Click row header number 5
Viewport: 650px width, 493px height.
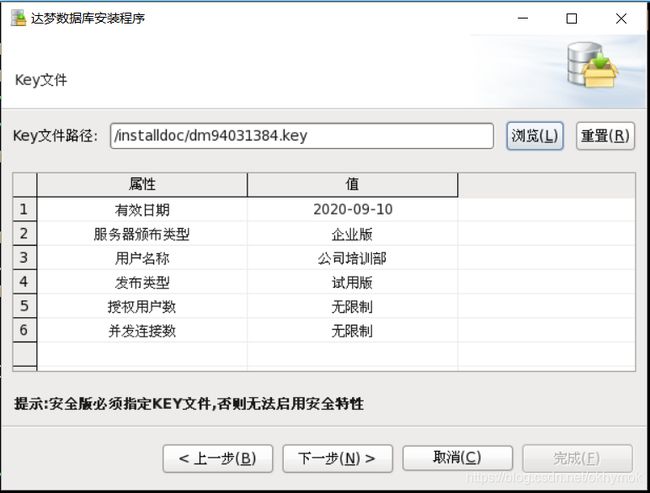[x=24, y=306]
